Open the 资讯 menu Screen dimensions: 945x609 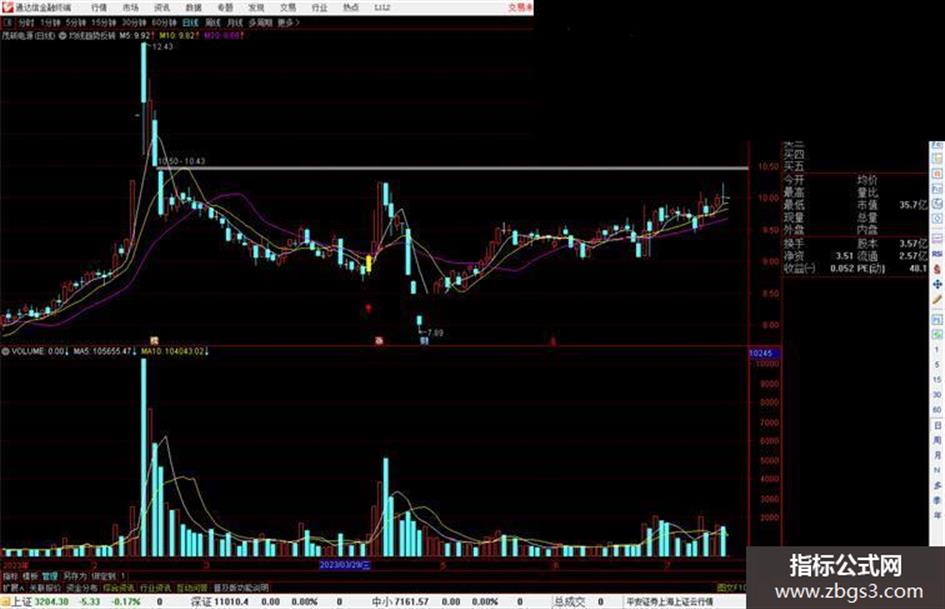(162, 7)
